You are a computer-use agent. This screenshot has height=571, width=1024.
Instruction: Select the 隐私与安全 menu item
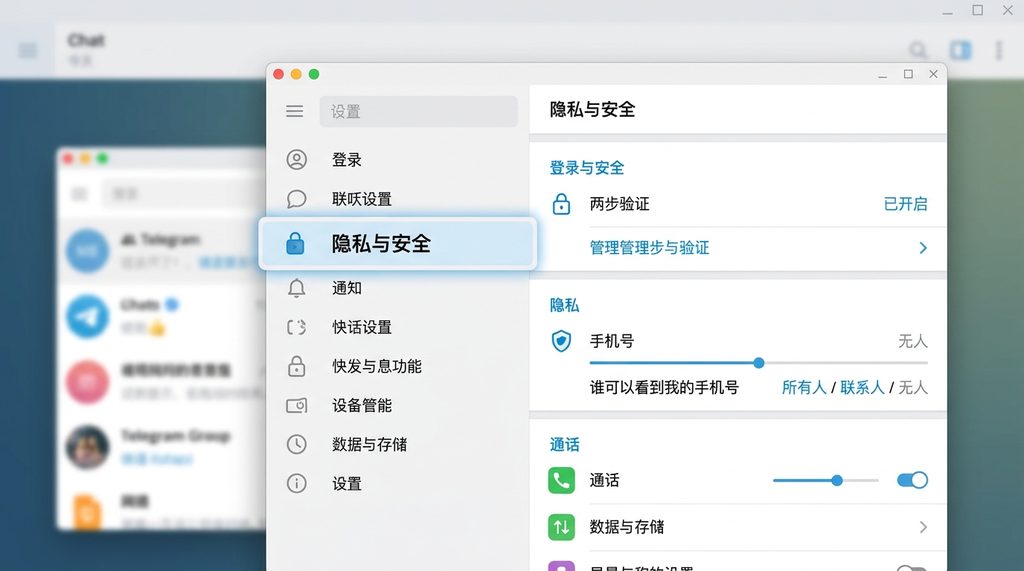398,244
